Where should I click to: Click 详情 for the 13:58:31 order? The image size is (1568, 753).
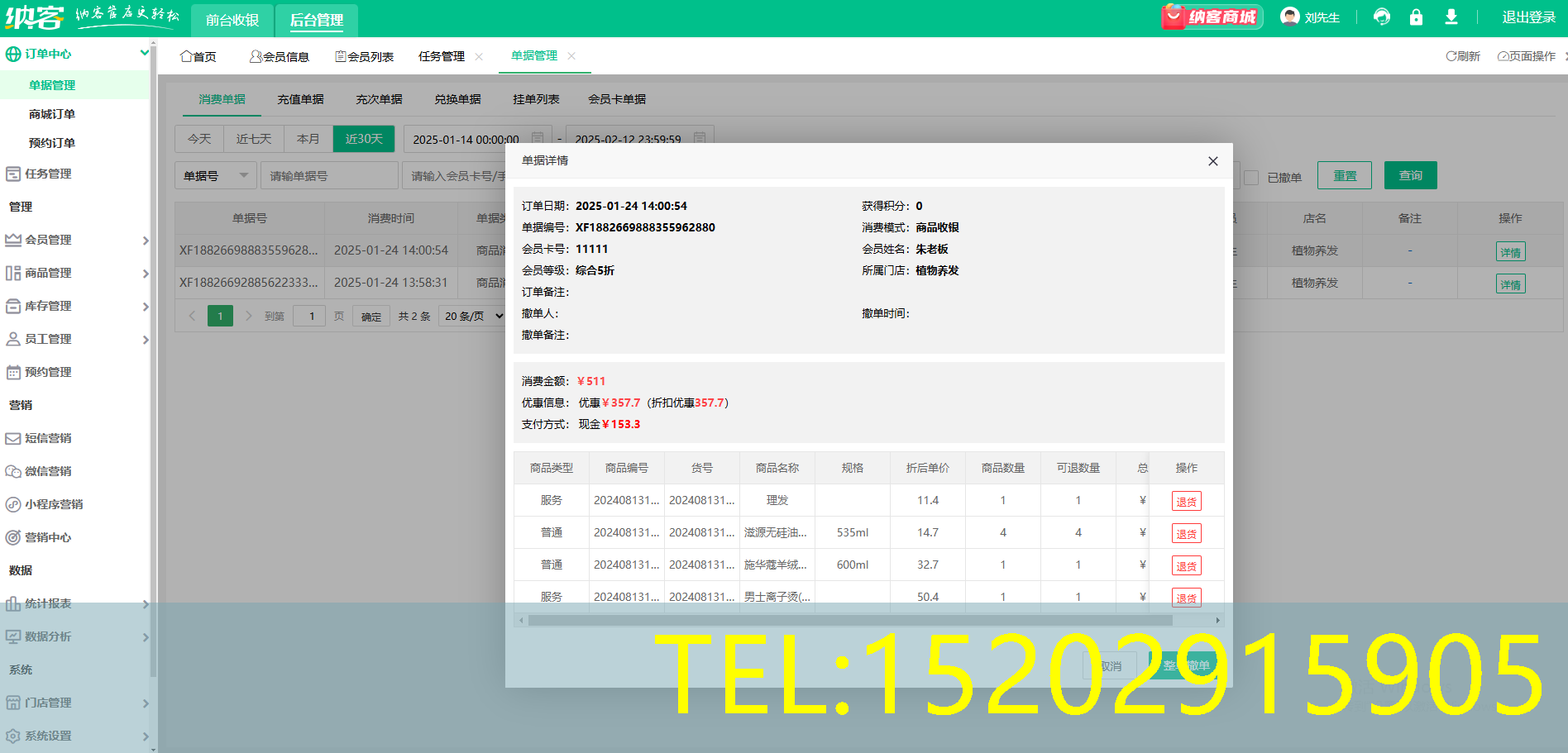pos(1510,284)
